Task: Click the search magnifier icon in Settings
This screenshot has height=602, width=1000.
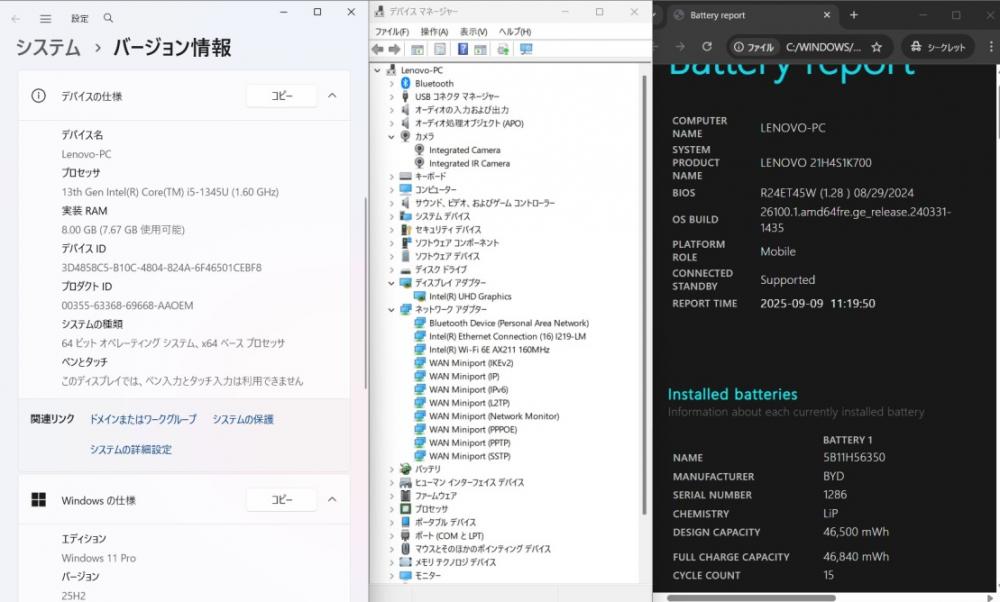Action: pos(108,18)
